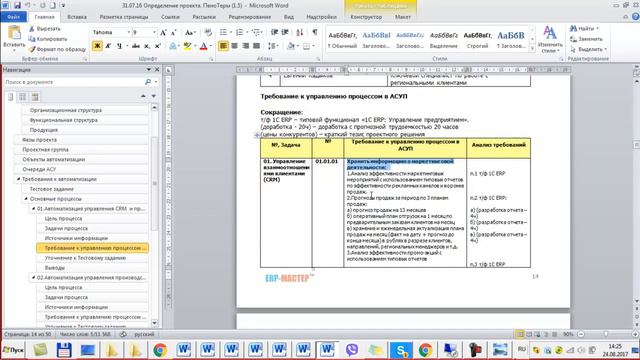Activate Format Painter (Формат по образцу)
This screenshot has height=360, width=640.
click(57, 49)
